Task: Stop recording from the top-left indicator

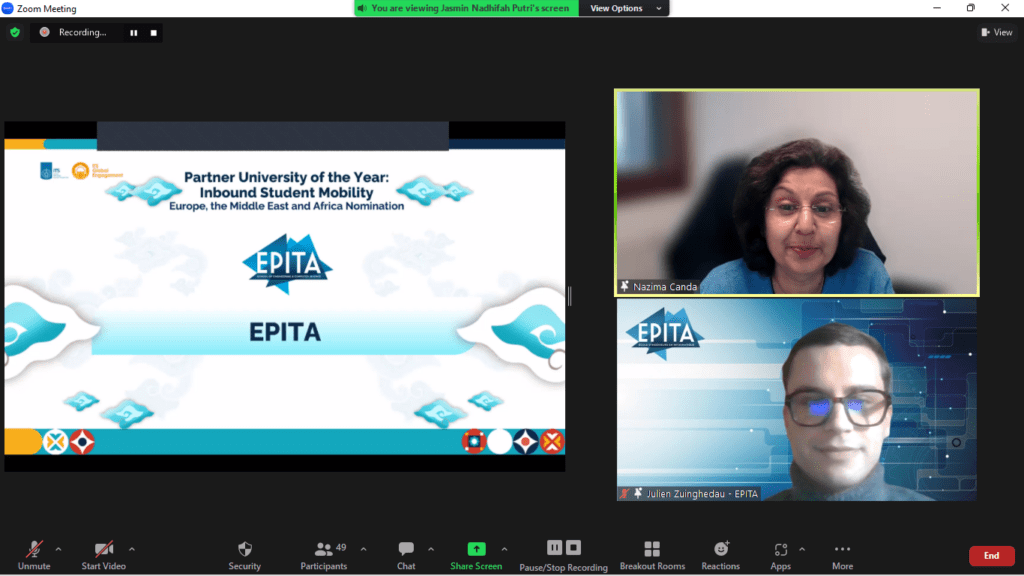Action: click(x=153, y=32)
